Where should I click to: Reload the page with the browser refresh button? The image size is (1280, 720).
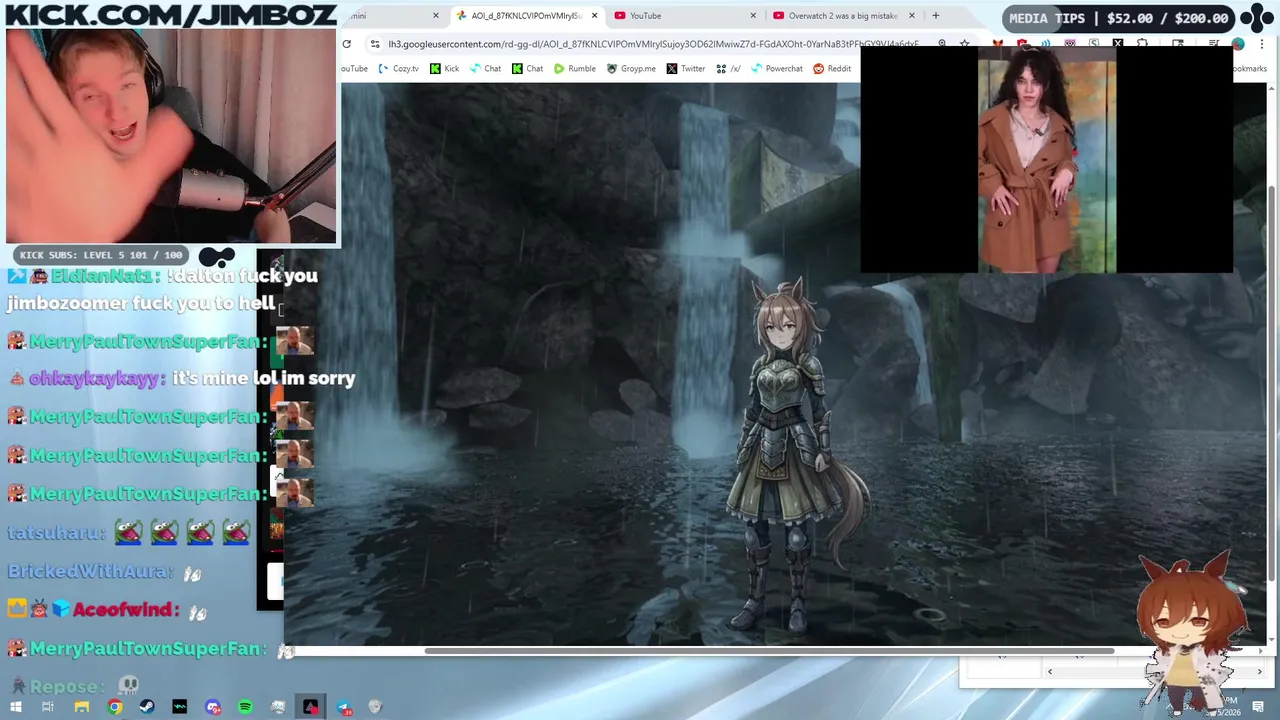coord(347,44)
